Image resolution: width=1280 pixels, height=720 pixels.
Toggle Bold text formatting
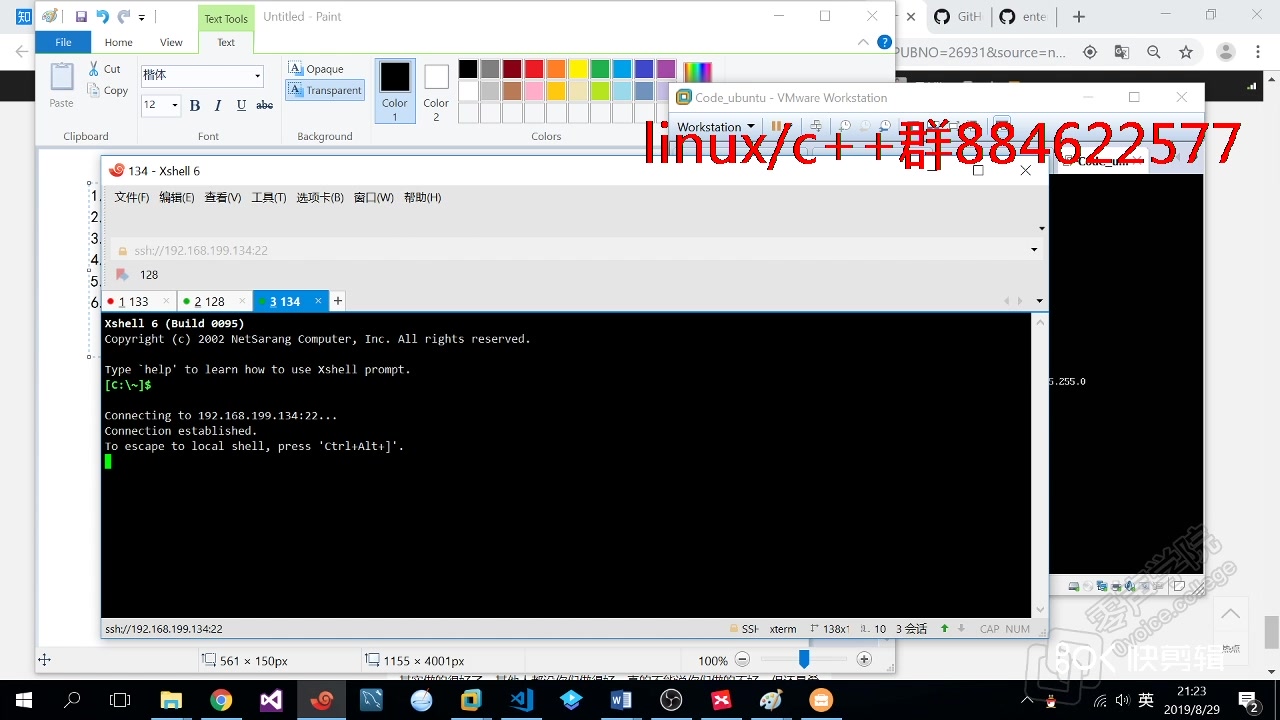195,105
